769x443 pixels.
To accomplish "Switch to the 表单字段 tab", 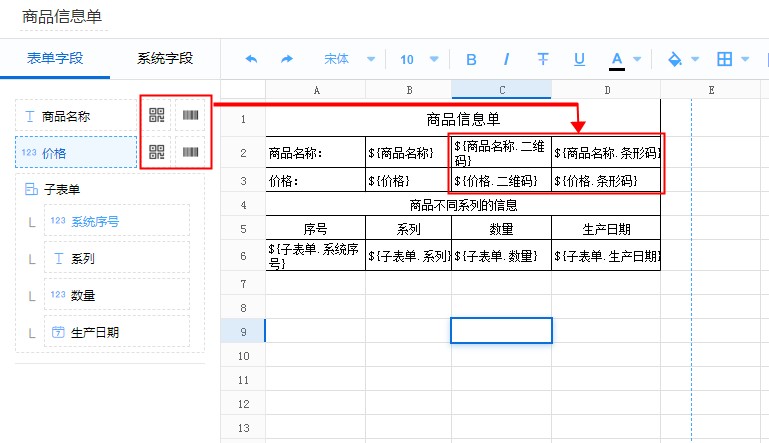I will coord(55,59).
